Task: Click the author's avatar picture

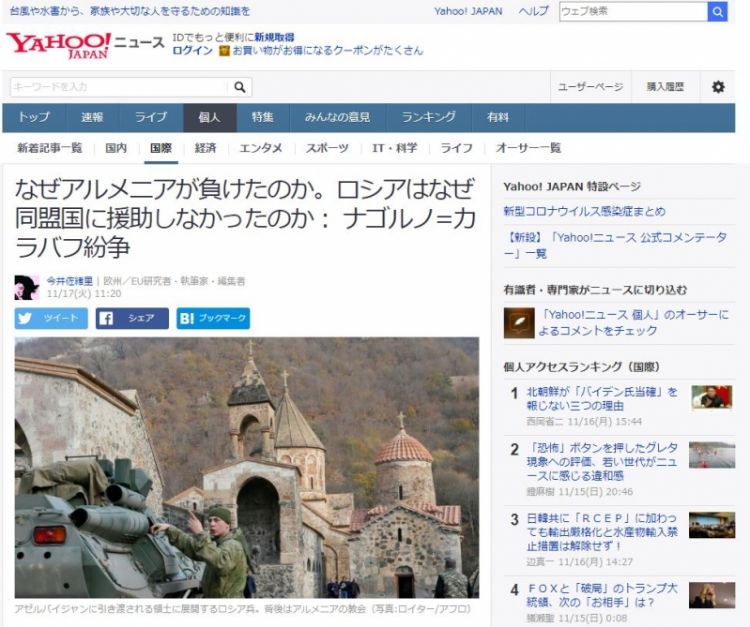Action: [x=27, y=288]
